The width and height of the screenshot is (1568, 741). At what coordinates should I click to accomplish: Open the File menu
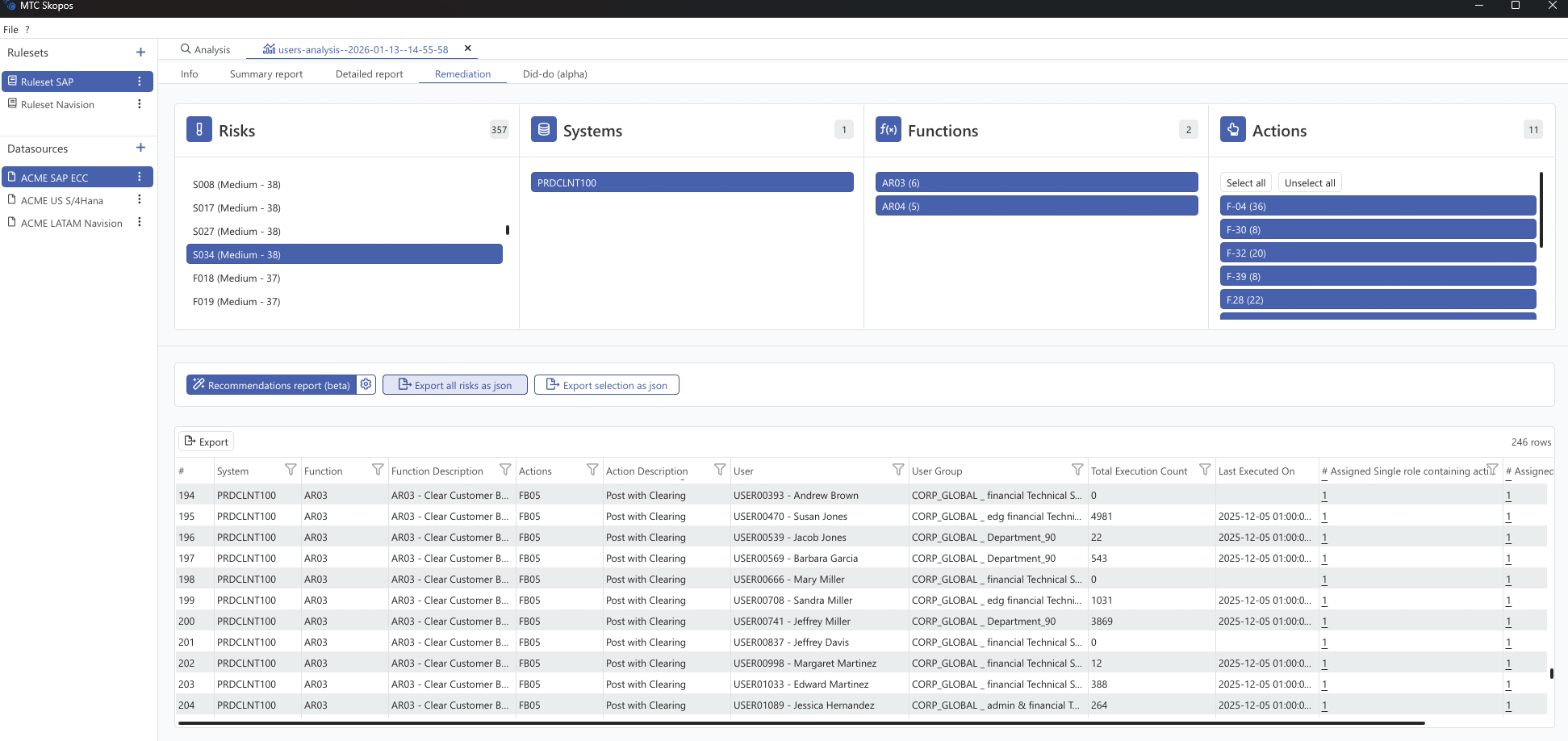pyautogui.click(x=10, y=29)
